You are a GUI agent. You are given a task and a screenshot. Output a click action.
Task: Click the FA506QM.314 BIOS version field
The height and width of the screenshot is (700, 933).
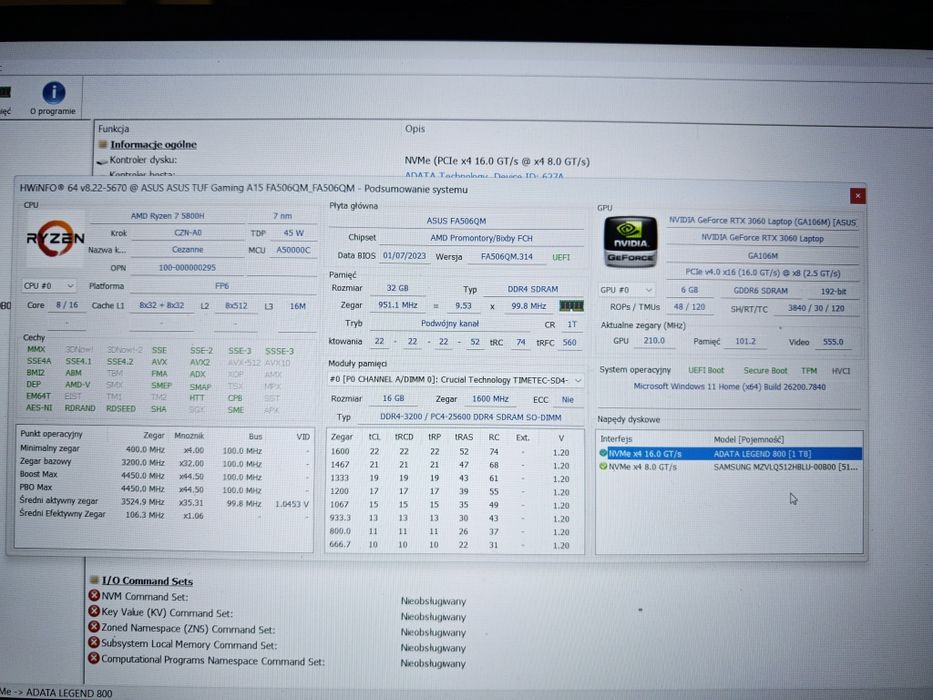coord(507,257)
